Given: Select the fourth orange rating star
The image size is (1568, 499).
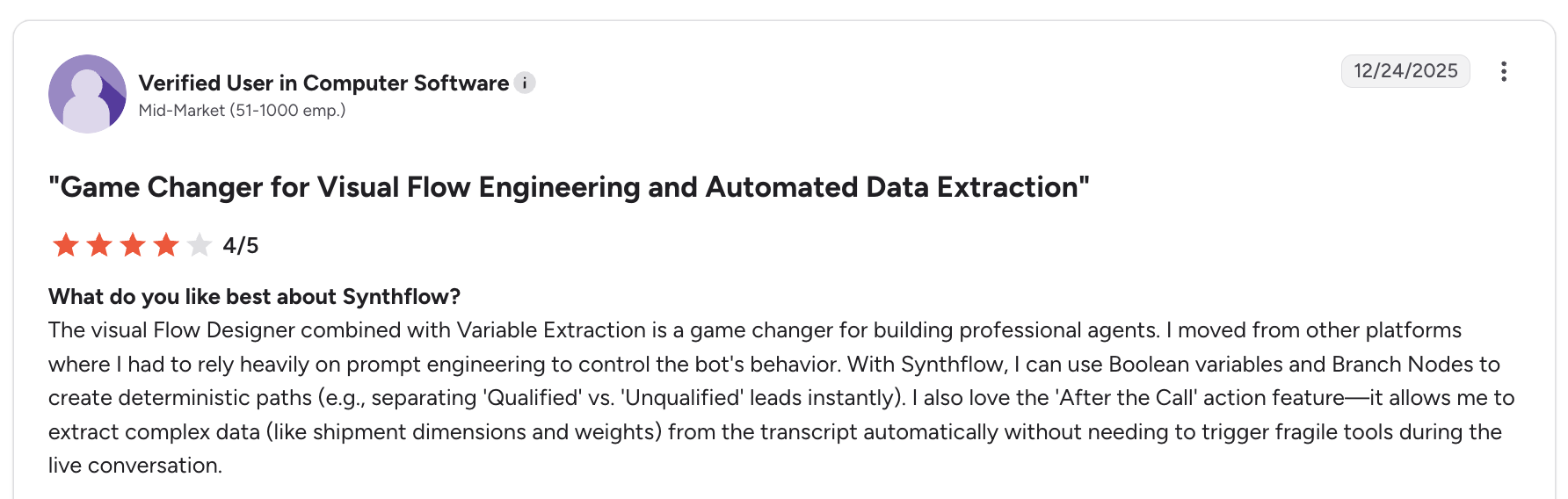Looking at the screenshot, I should click(166, 245).
